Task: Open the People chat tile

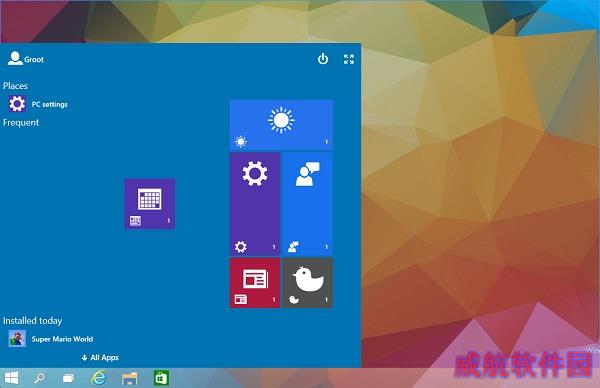Action: coord(307,204)
